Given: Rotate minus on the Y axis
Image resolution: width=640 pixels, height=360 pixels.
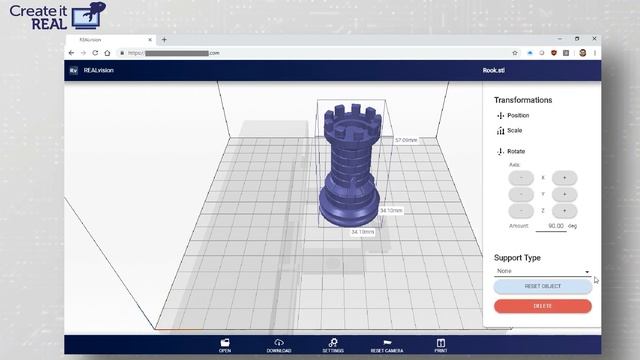Looking at the screenshot, I should (x=521, y=194).
